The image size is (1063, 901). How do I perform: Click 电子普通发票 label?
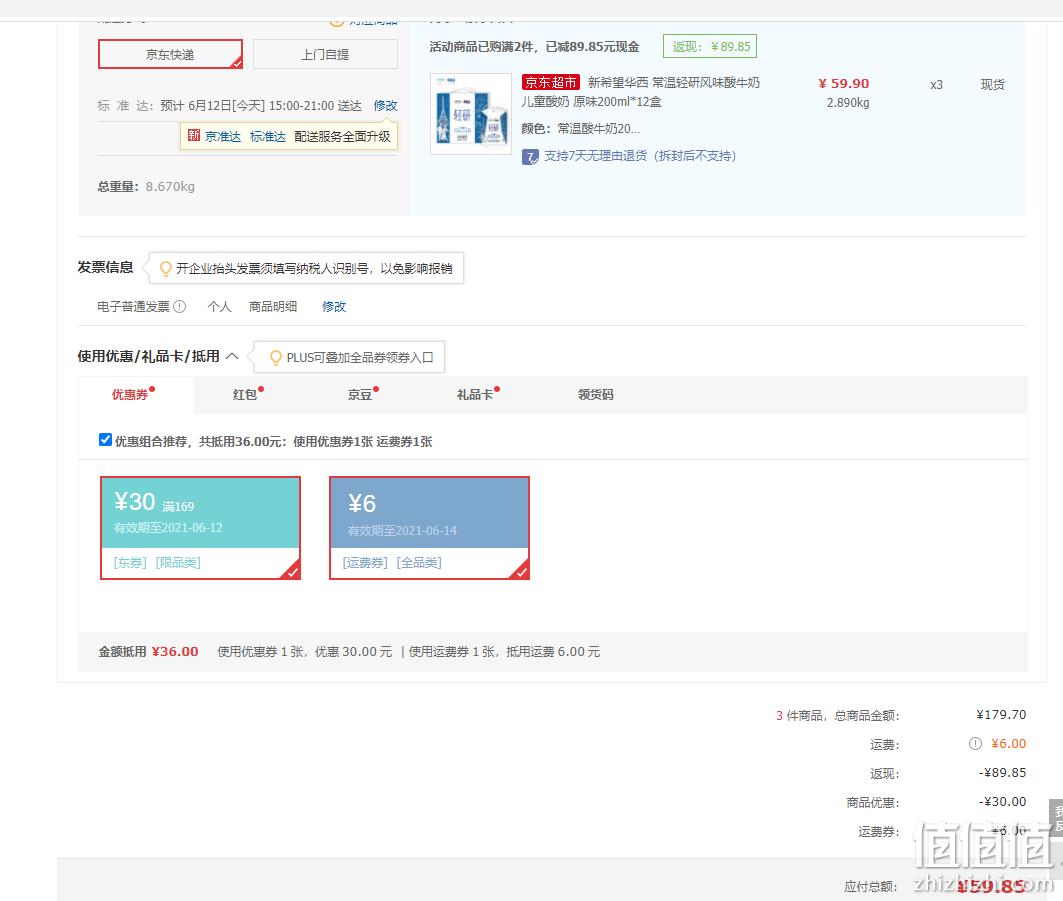(x=134, y=306)
